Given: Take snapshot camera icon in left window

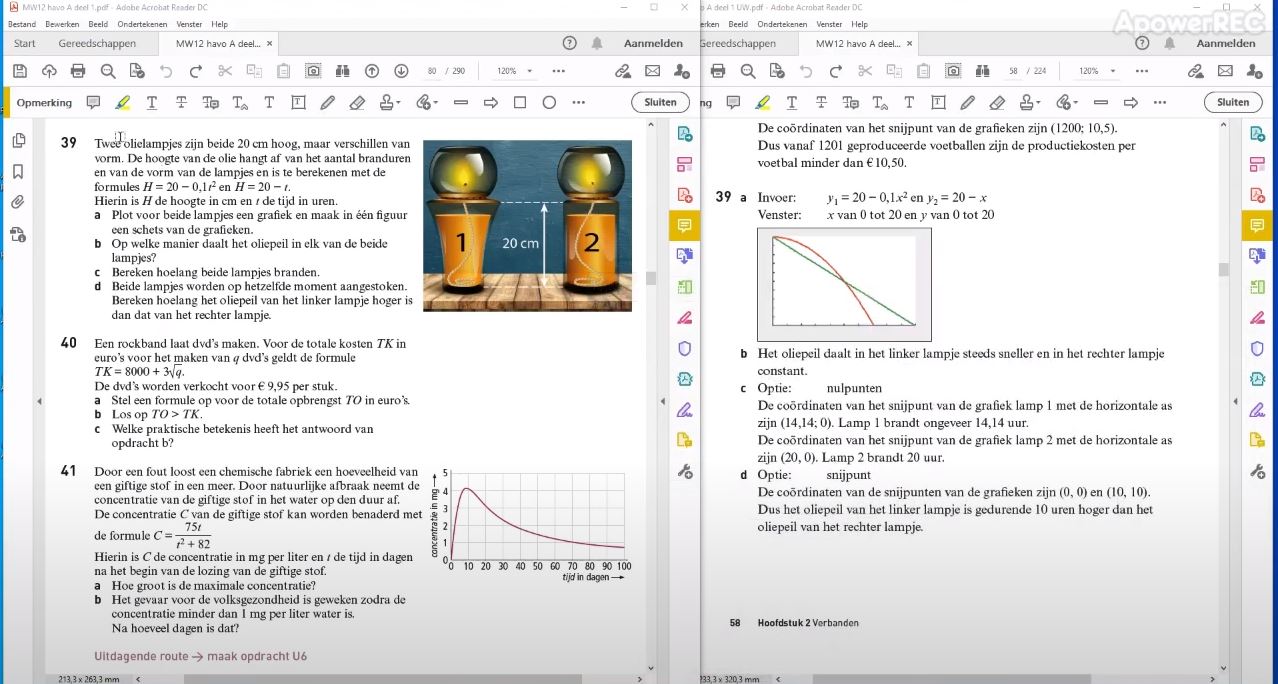Looking at the screenshot, I should tap(313, 71).
